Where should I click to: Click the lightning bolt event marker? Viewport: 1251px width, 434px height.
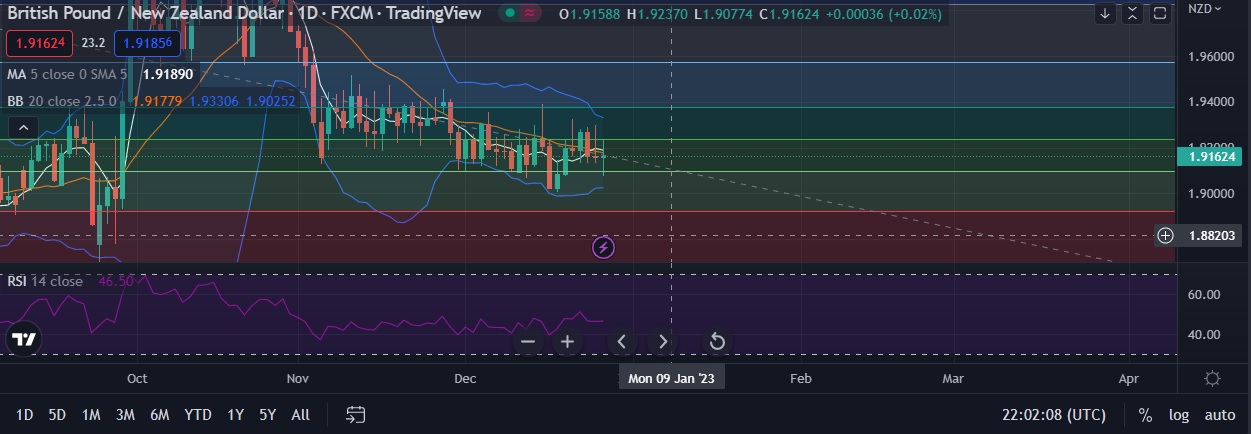603,246
